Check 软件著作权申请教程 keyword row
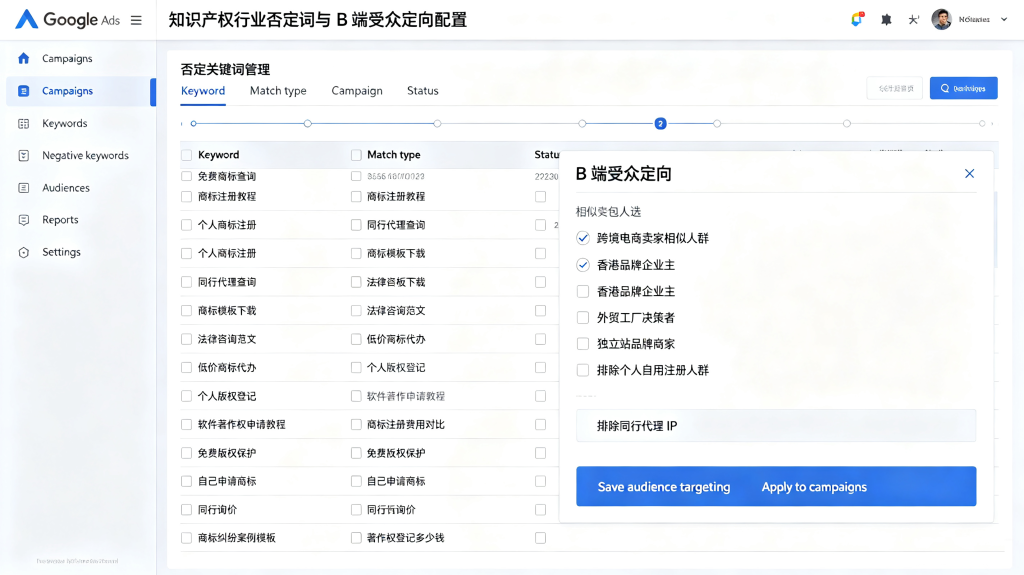 [x=187, y=425]
